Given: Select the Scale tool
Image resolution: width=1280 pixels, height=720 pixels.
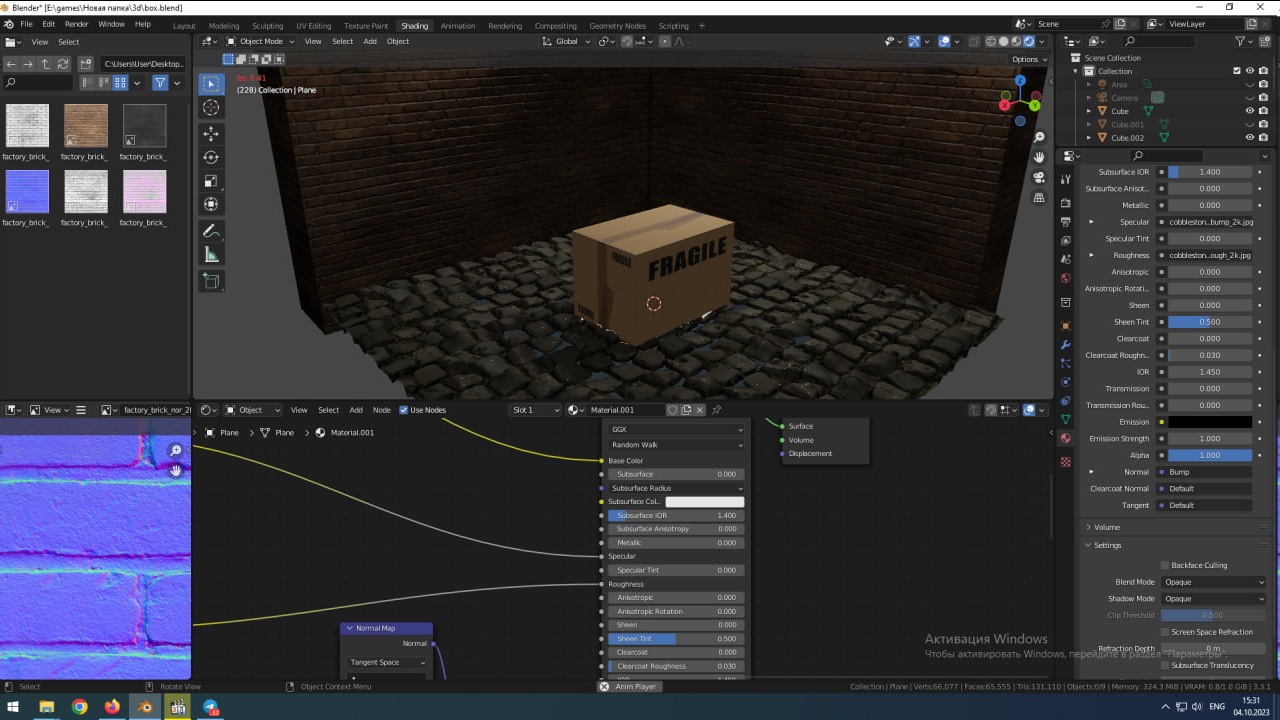Looking at the screenshot, I should 211,181.
